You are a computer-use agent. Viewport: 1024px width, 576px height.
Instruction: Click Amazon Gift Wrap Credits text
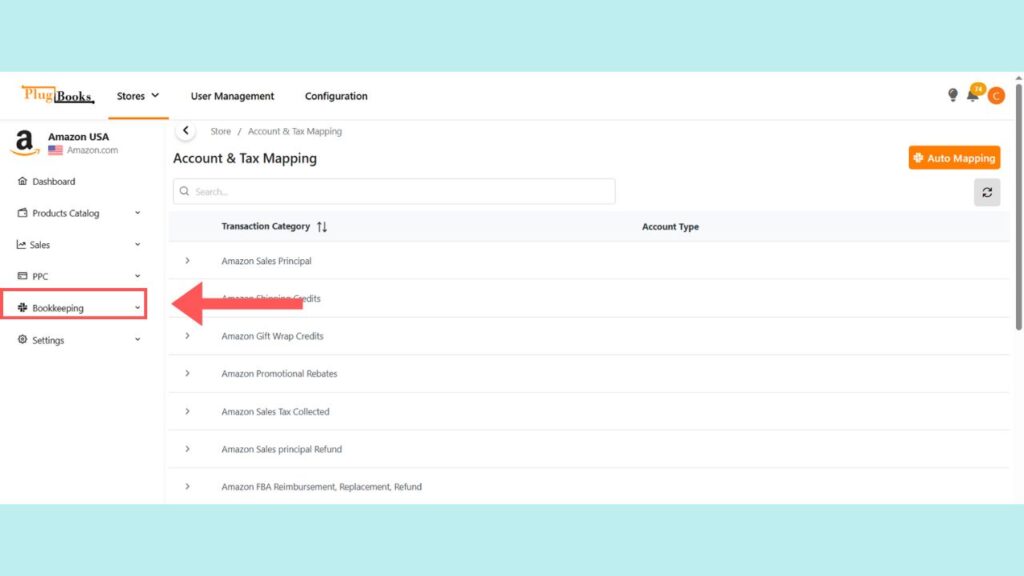tap(272, 336)
